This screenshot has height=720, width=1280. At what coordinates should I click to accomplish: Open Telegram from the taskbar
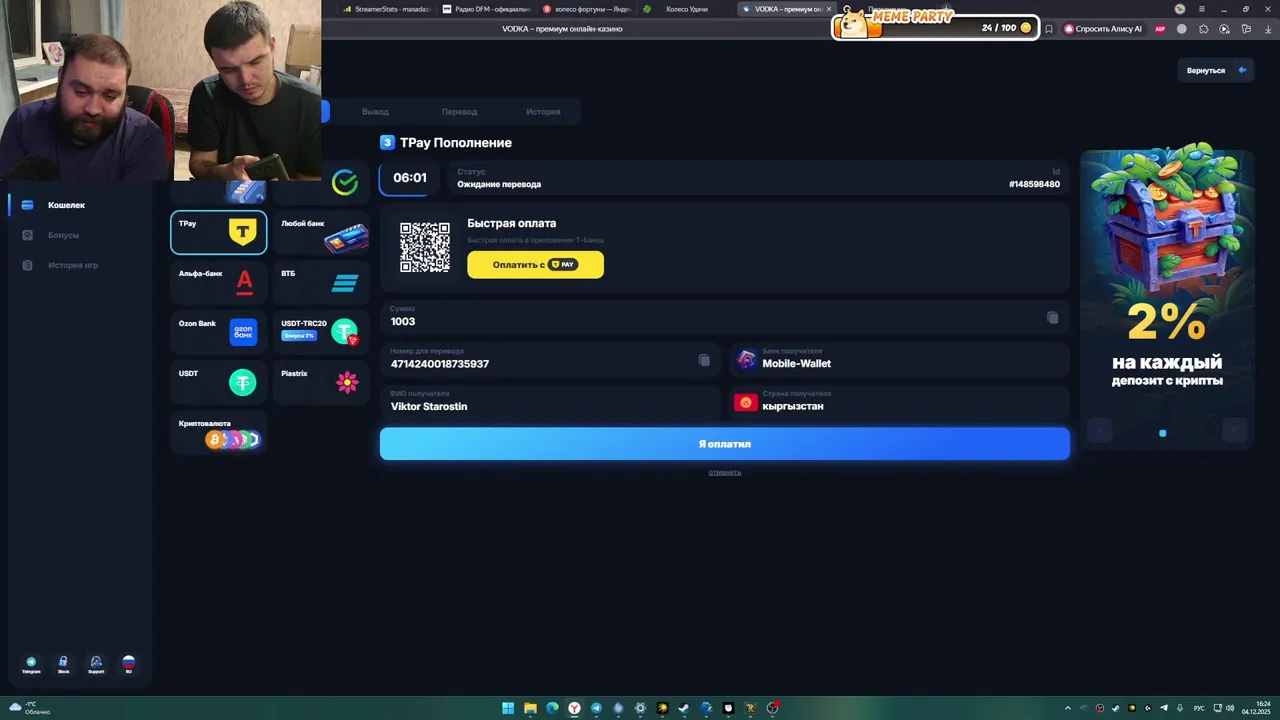pyautogui.click(x=596, y=708)
